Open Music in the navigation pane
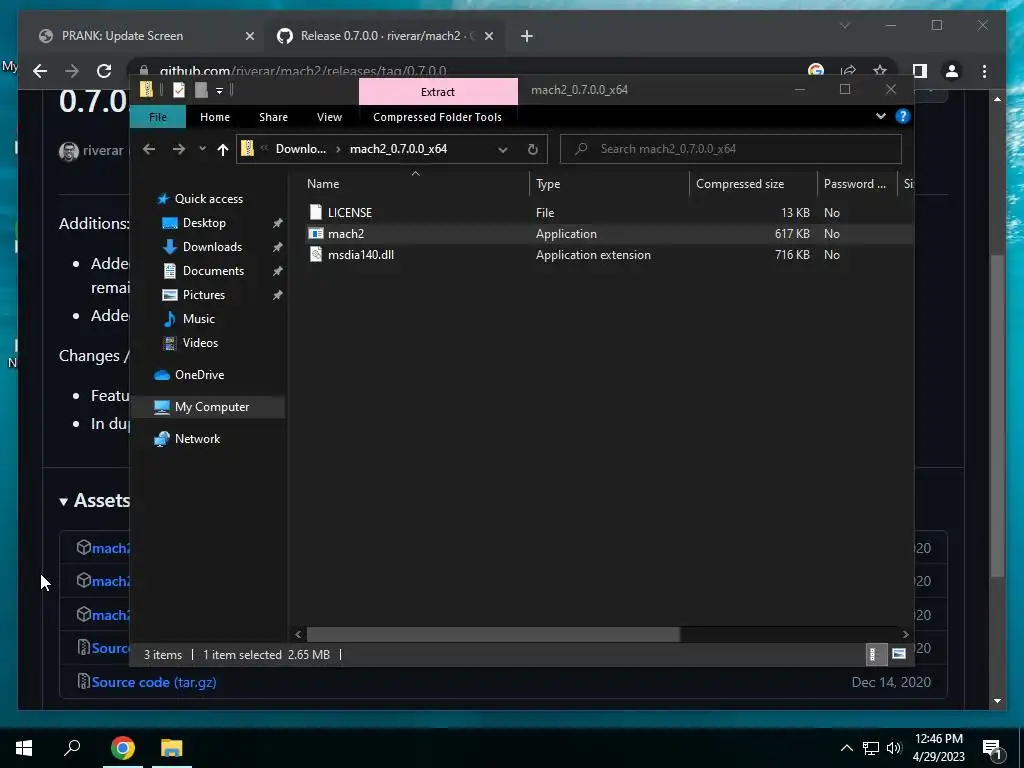The height and width of the screenshot is (768, 1024). click(x=199, y=319)
